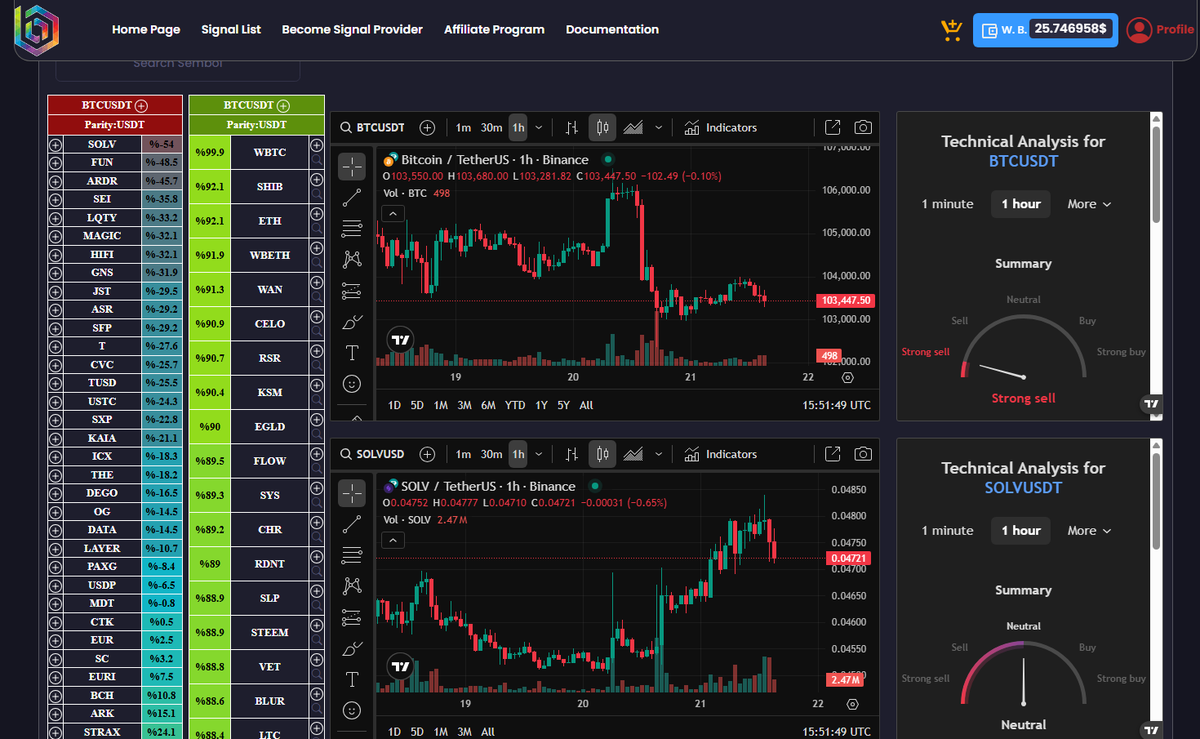Viewport: 1200px width, 739px height.
Task: Open Affiliate Program page
Action: (494, 30)
